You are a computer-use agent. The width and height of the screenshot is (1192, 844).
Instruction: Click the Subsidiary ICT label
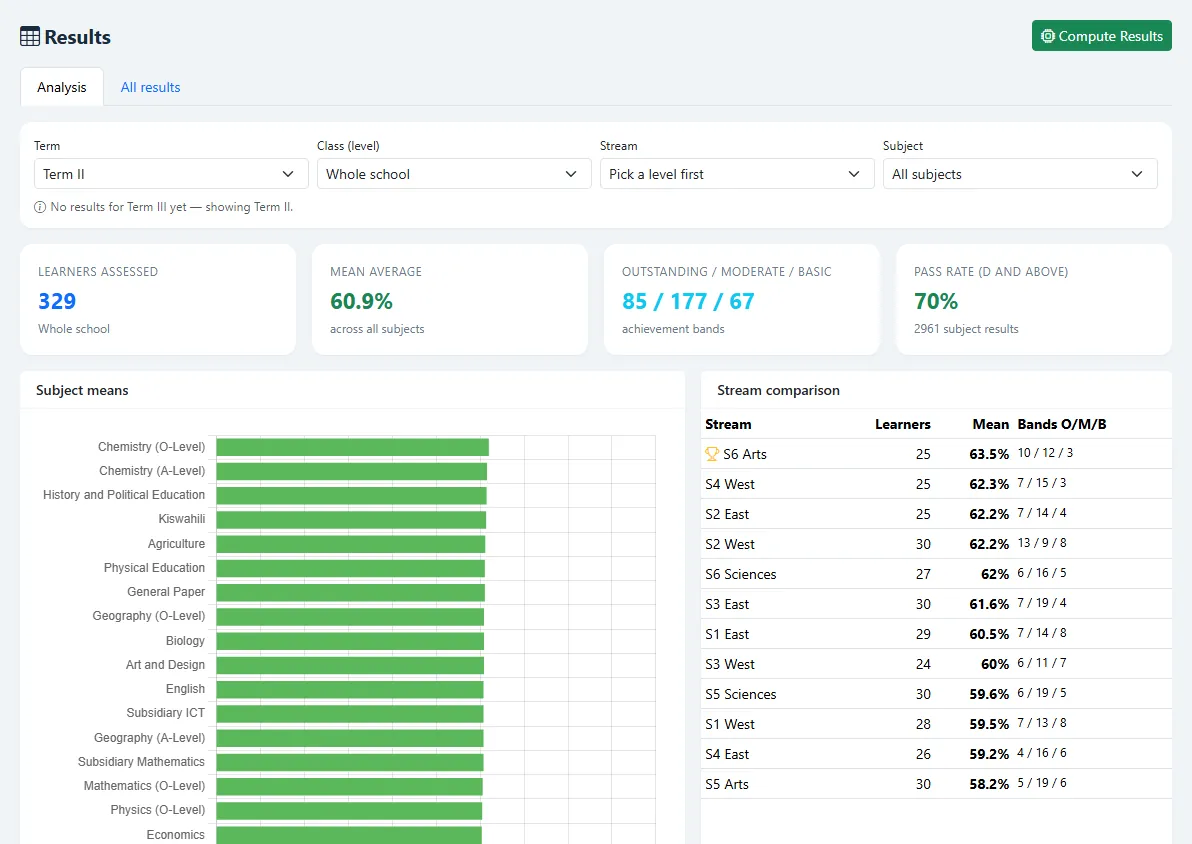166,712
